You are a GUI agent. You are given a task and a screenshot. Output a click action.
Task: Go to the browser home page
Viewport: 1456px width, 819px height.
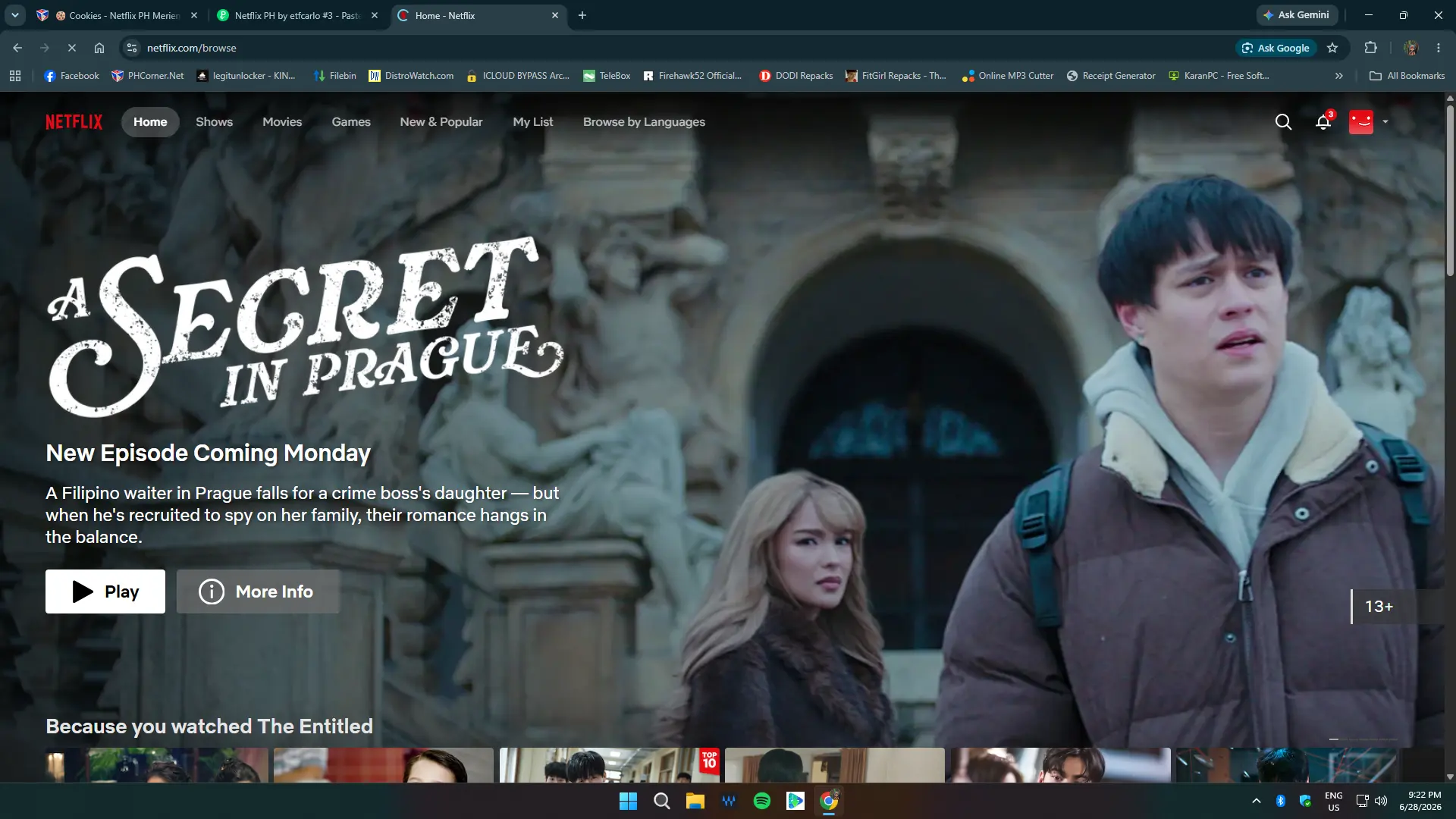click(99, 48)
